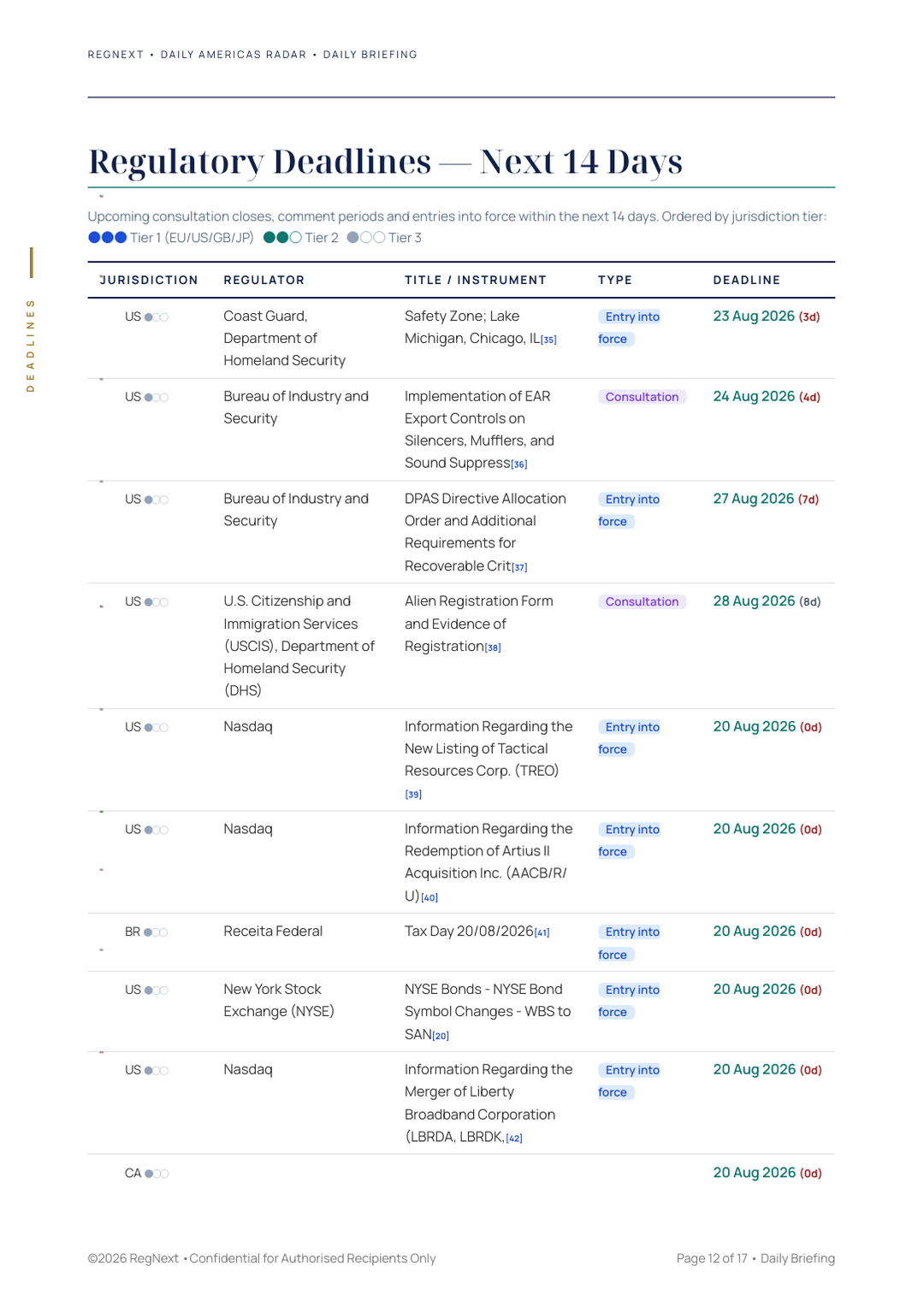Click the Regulatory Deadlines — Next 14 Days heading
Screen dimensions: 924x1307
click(x=386, y=162)
